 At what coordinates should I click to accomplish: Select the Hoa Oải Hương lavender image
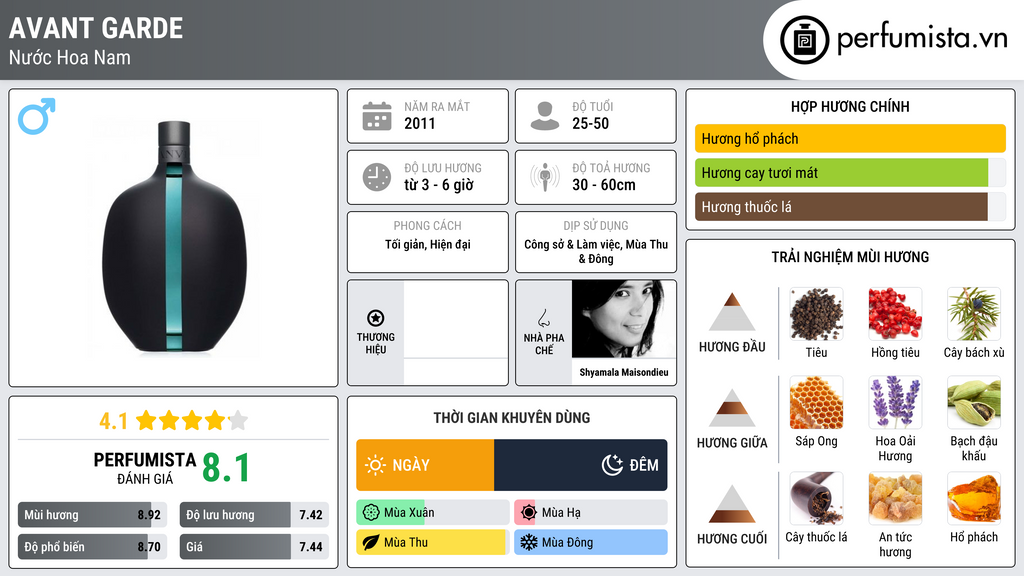[895, 402]
